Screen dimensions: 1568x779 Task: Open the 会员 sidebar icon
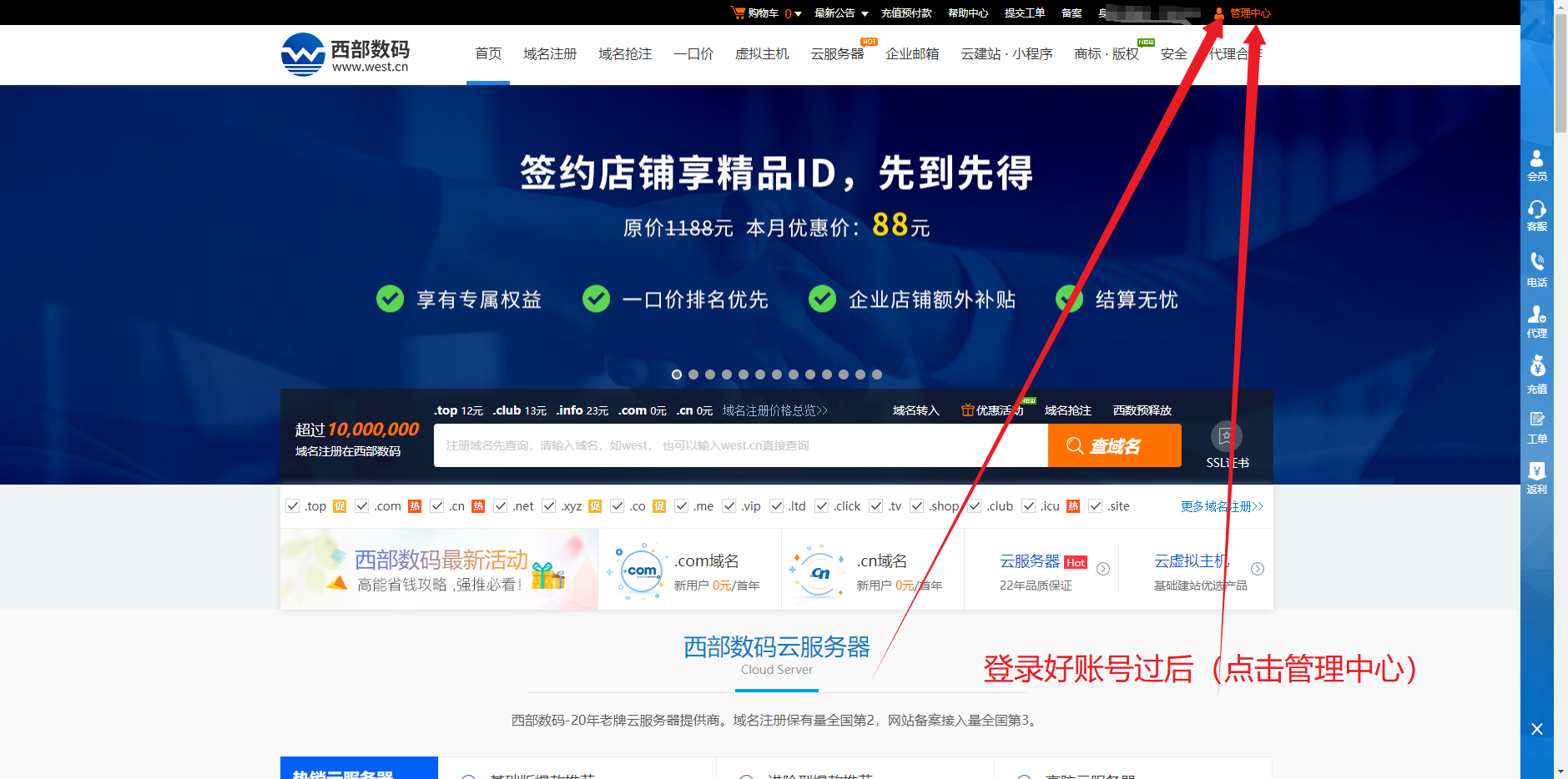(x=1537, y=165)
